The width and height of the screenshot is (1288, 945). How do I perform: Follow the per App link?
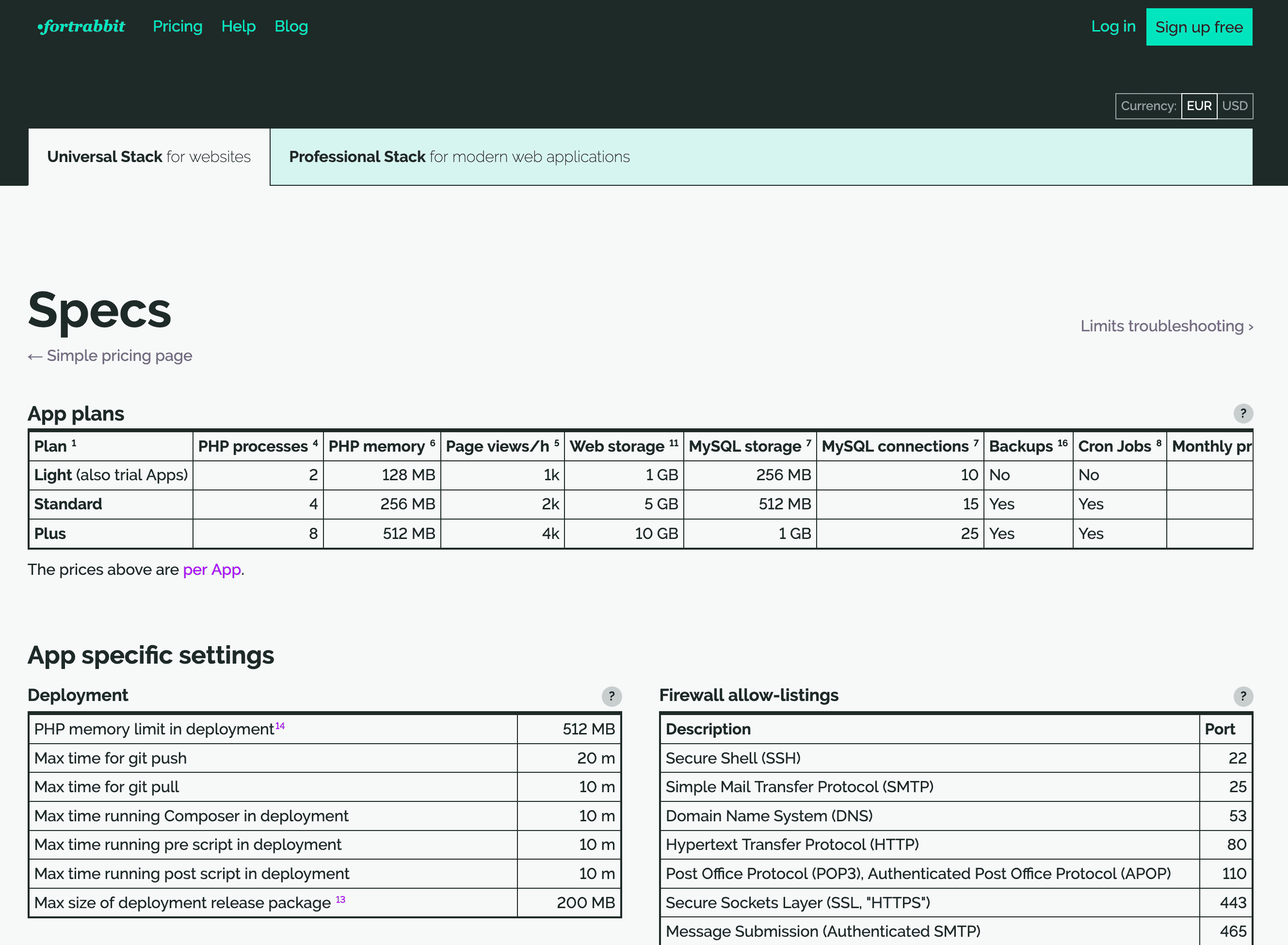pyautogui.click(x=211, y=570)
